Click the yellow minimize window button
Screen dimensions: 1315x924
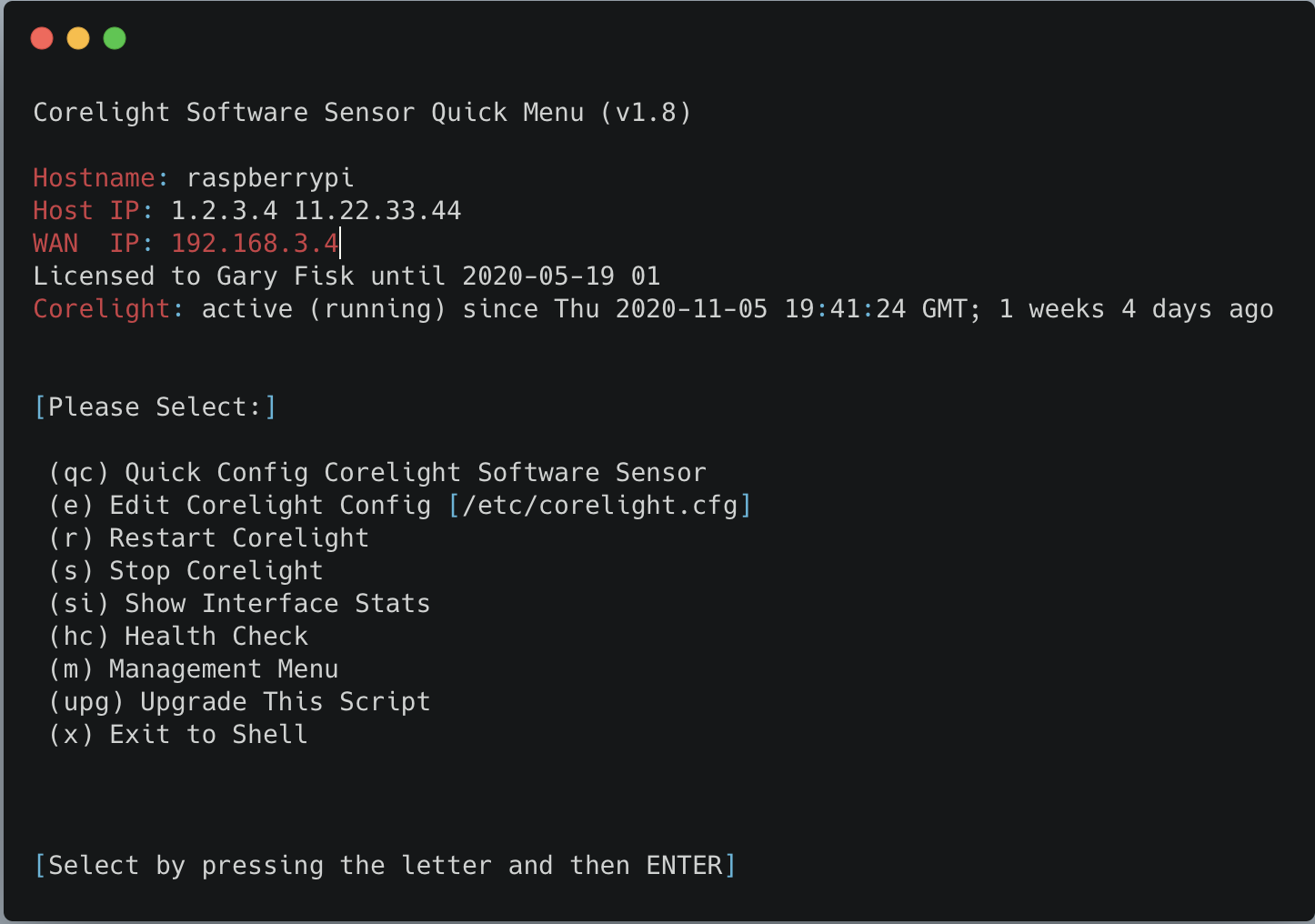pyautogui.click(x=78, y=38)
